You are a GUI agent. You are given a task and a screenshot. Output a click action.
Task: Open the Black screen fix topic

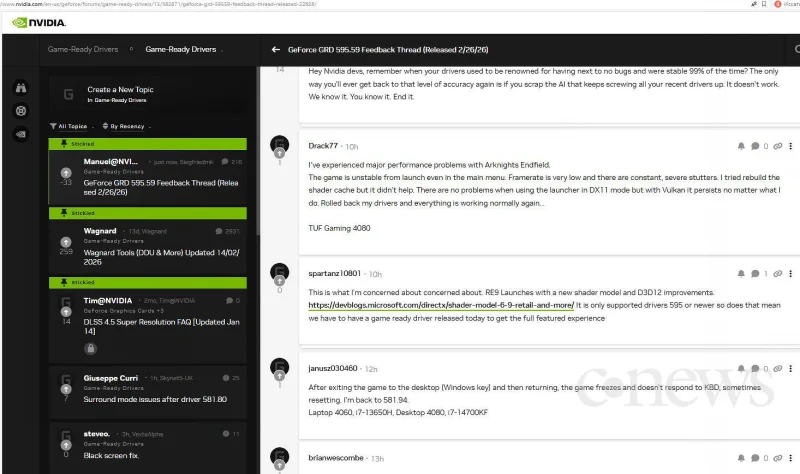111,456
